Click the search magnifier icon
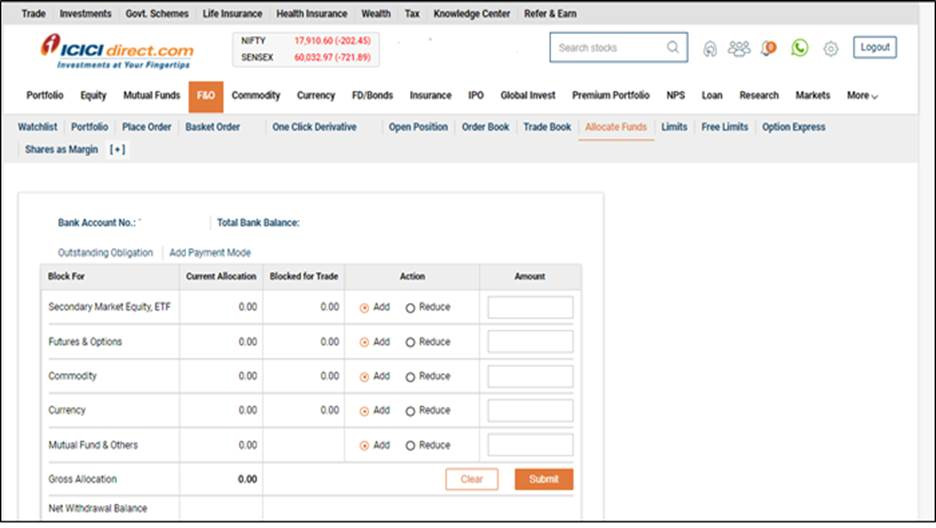936x528 pixels. click(673, 47)
